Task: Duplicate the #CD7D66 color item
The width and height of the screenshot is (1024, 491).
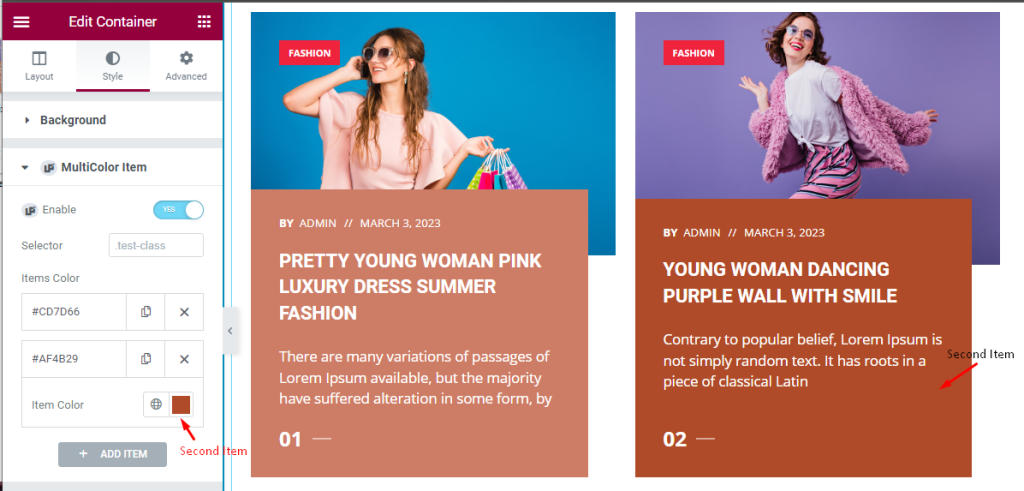Action: coord(146,312)
